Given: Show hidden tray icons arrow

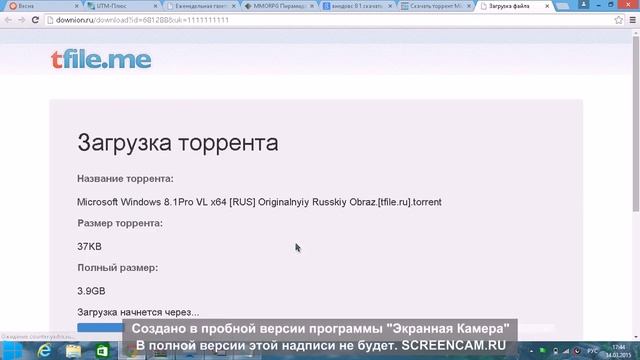Looking at the screenshot, I should tap(531, 351).
